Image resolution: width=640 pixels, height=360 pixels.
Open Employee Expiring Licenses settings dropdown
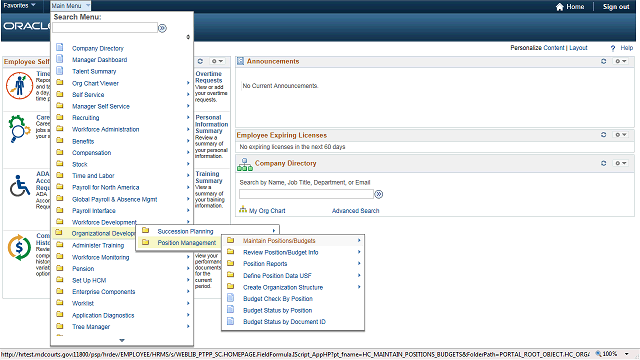(x=621, y=135)
